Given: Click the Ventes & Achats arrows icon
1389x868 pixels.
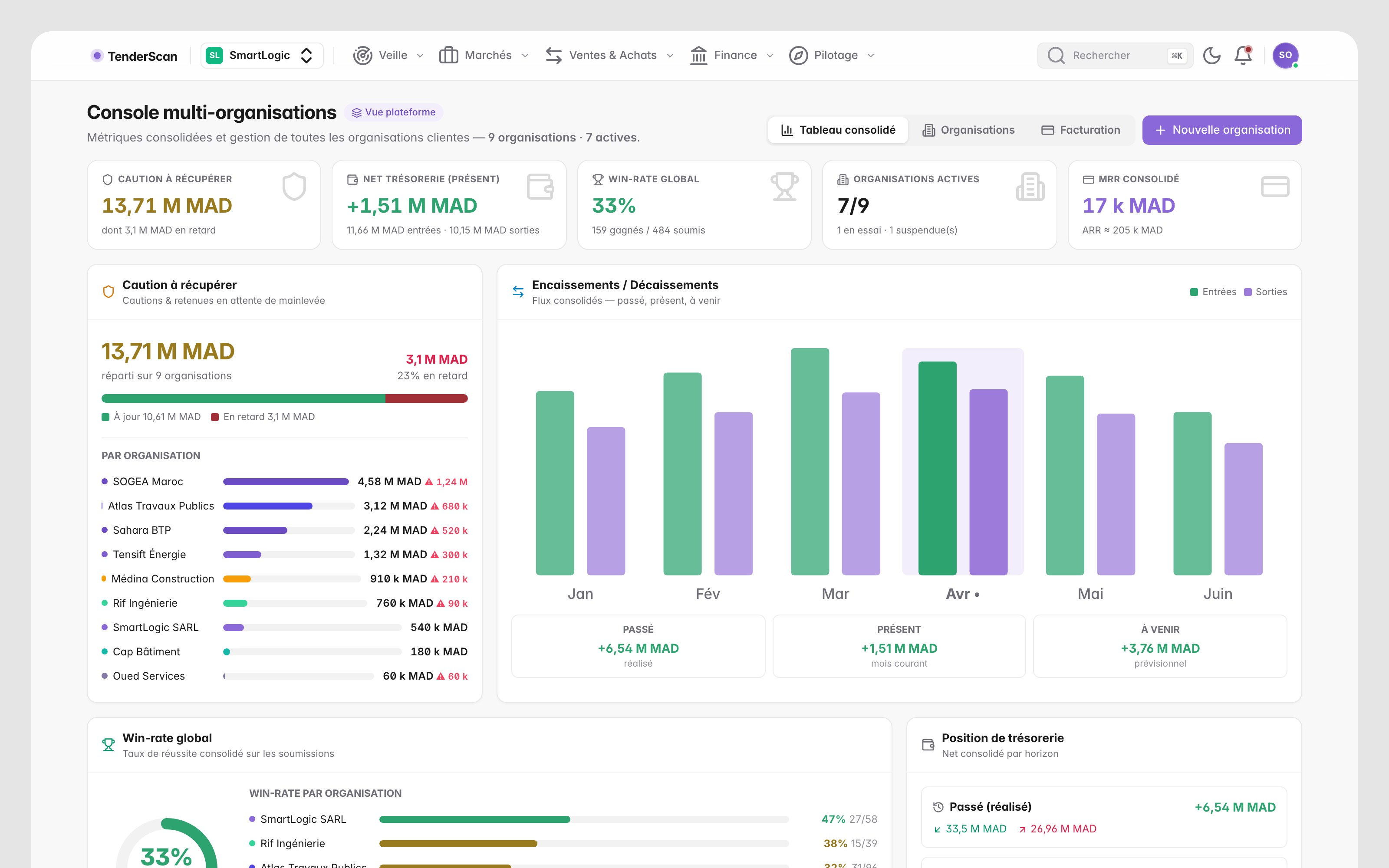Looking at the screenshot, I should [553, 56].
